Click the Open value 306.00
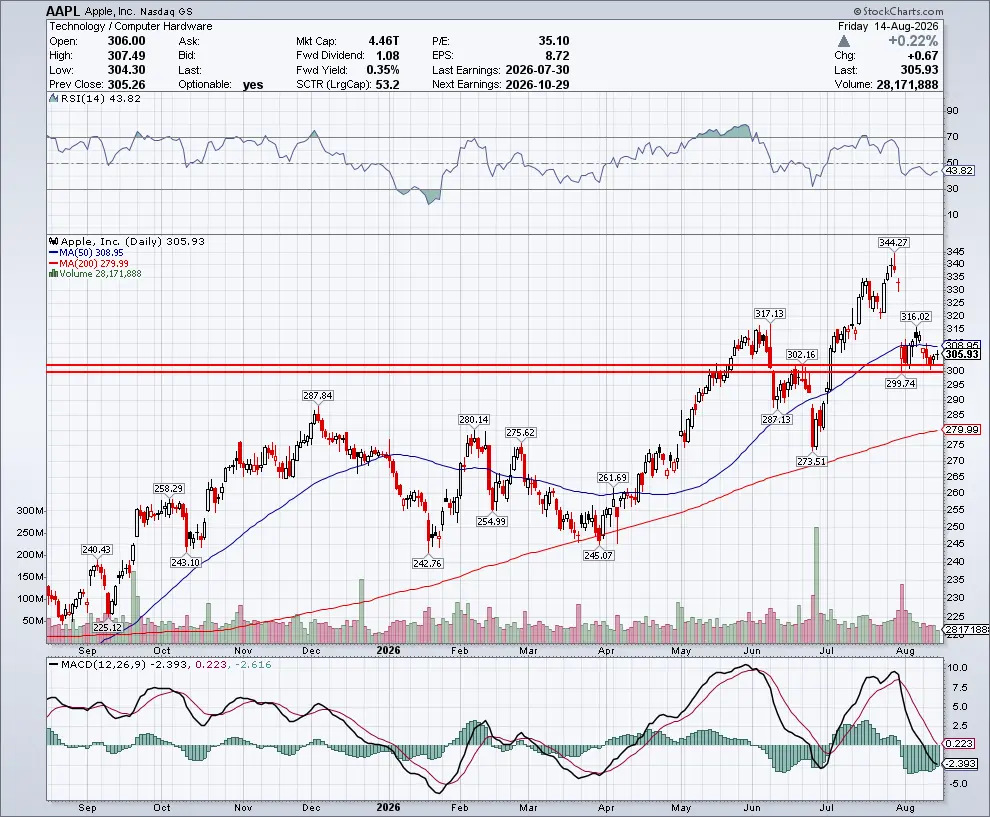990x817 pixels. click(x=126, y=41)
